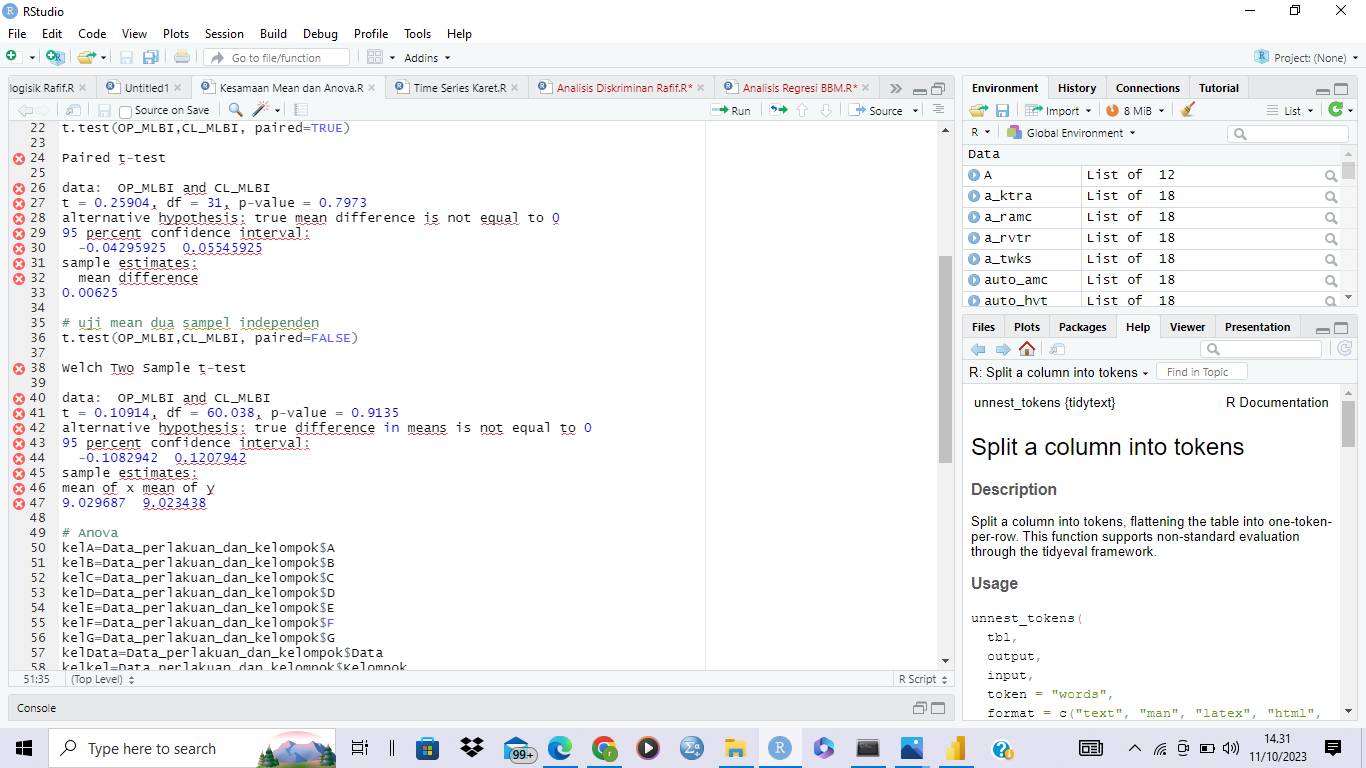This screenshot has height=768, width=1366.
Task: Click the Go to file/function field
Action: 277,58
